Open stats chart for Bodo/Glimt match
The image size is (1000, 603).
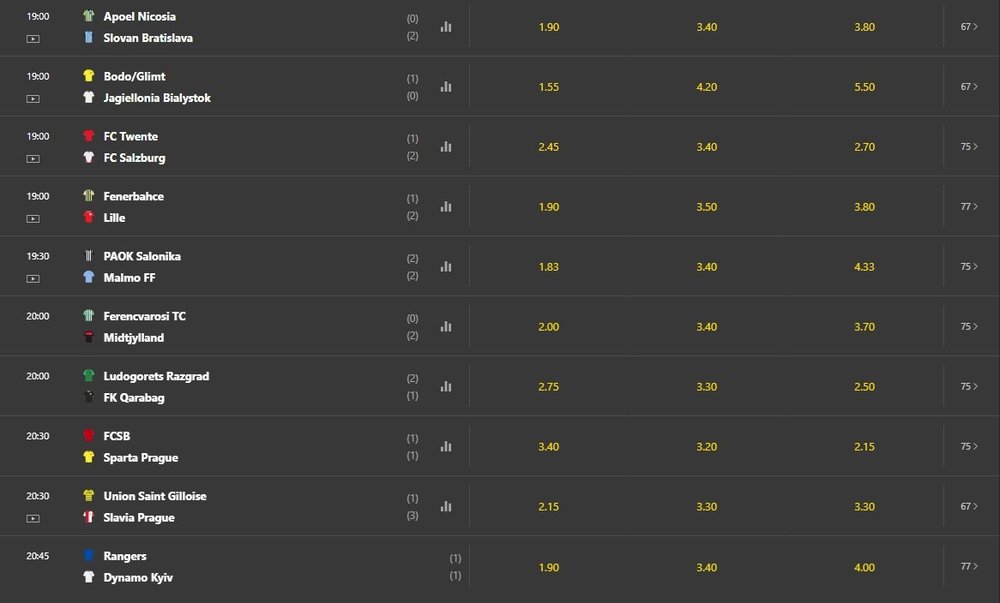[446, 87]
